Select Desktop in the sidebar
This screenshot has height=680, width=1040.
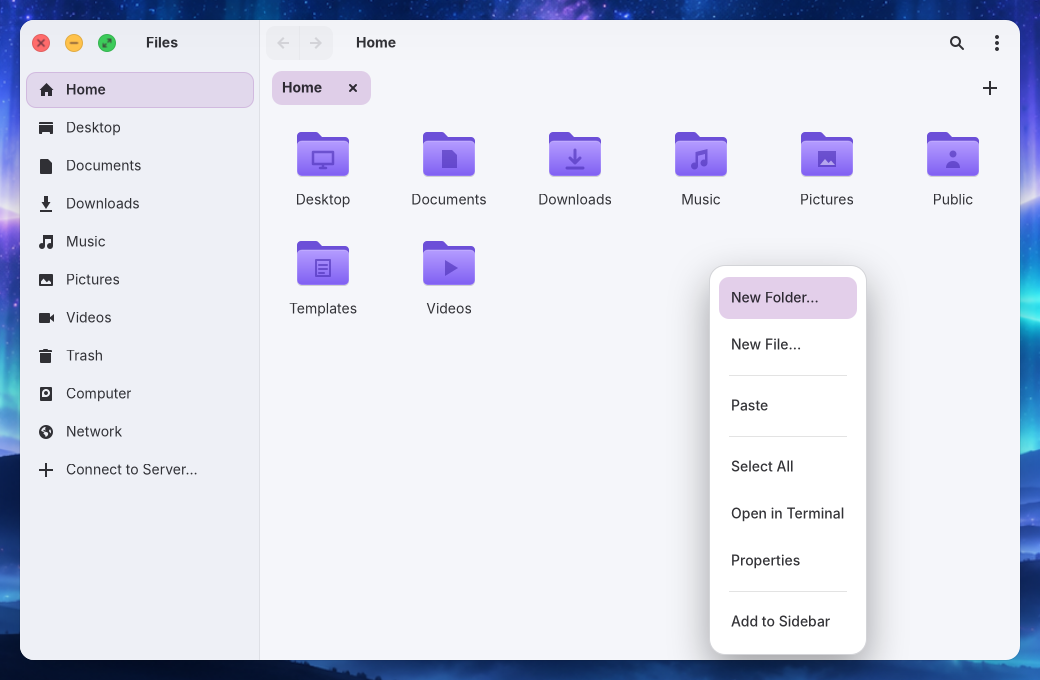(140, 127)
